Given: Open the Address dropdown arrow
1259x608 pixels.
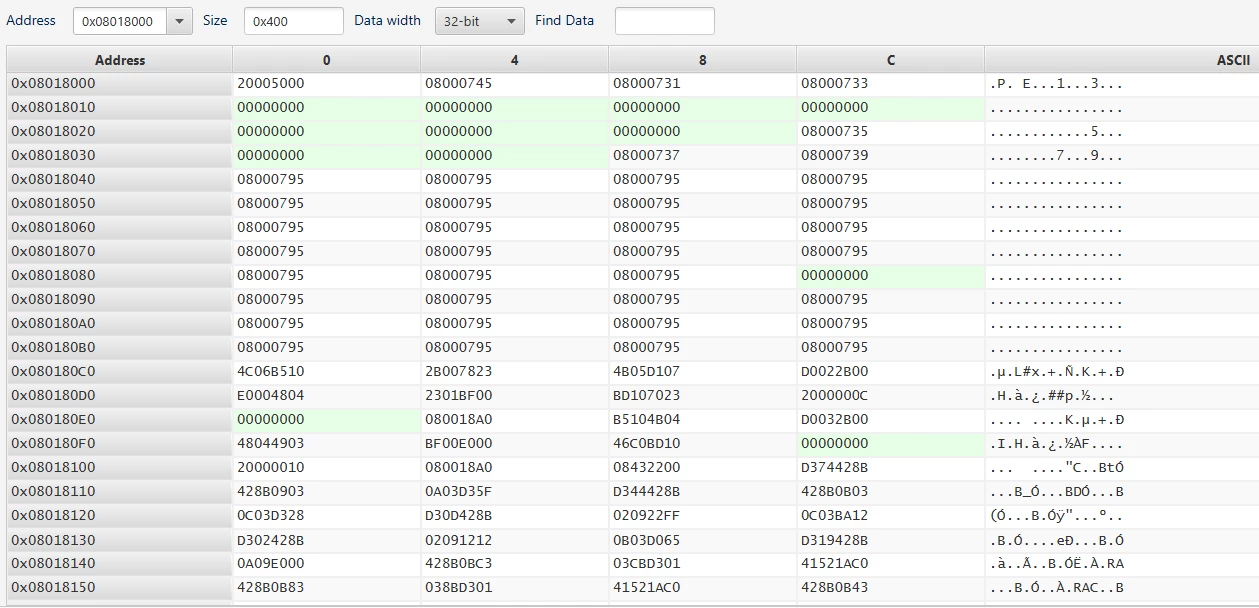Looking at the screenshot, I should click(179, 21).
